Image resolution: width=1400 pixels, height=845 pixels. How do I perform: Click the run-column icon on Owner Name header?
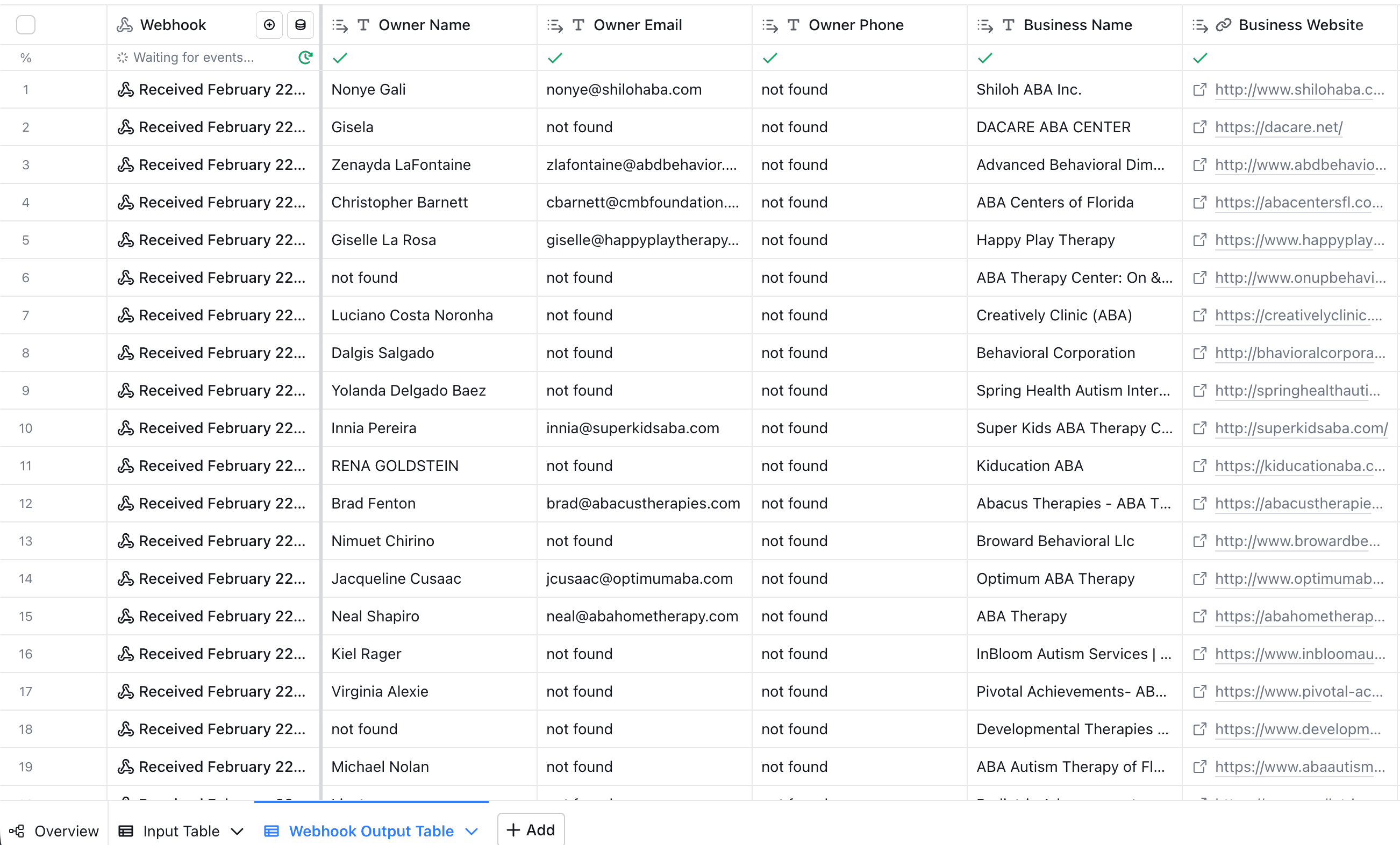pyautogui.click(x=339, y=25)
